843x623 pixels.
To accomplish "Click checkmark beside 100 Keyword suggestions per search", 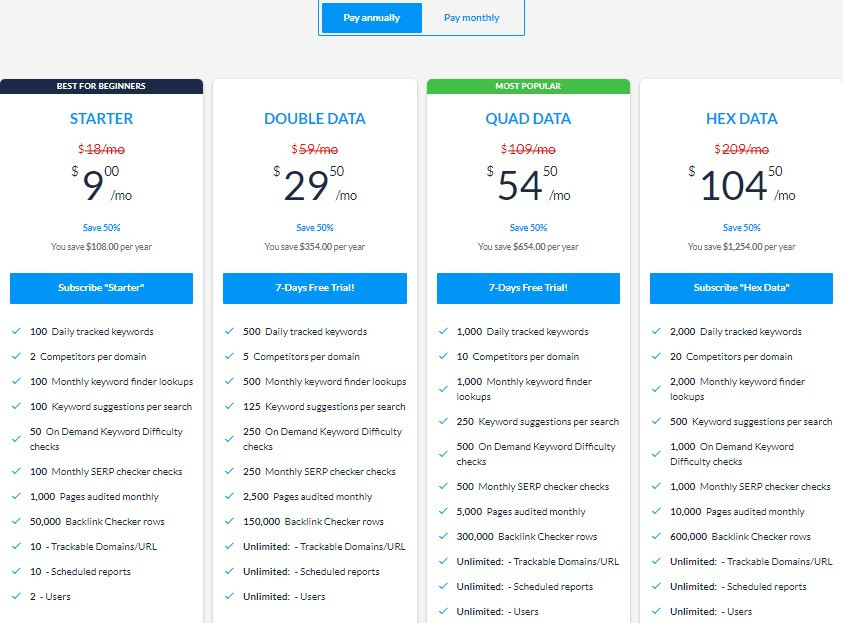I will (16, 406).
